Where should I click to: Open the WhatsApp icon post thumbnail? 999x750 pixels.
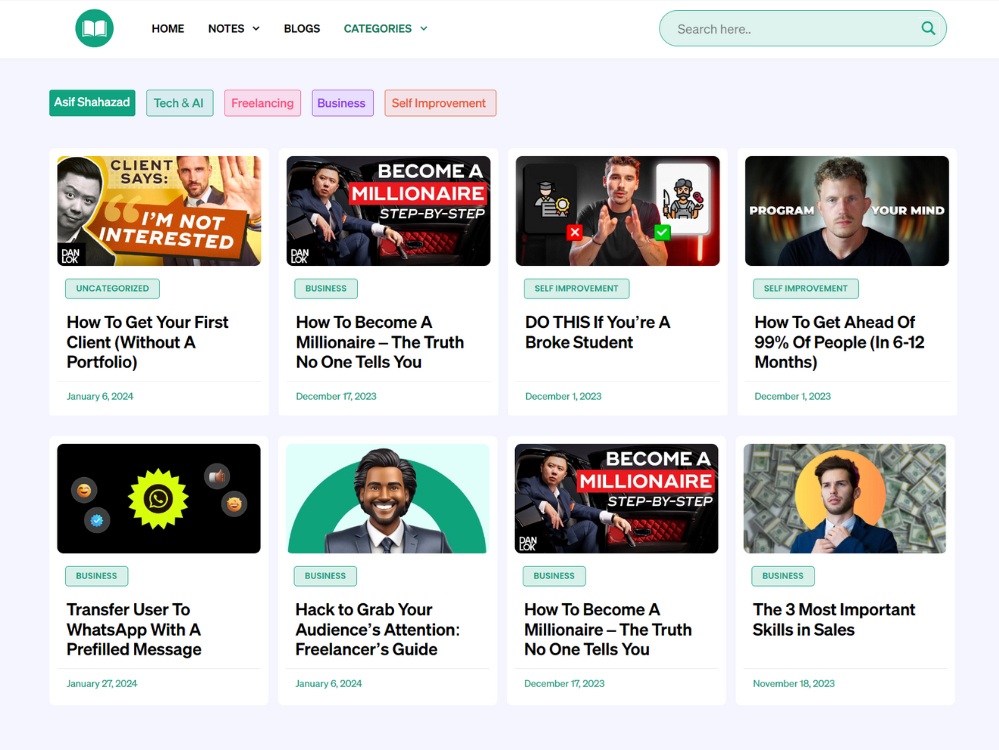(x=159, y=498)
